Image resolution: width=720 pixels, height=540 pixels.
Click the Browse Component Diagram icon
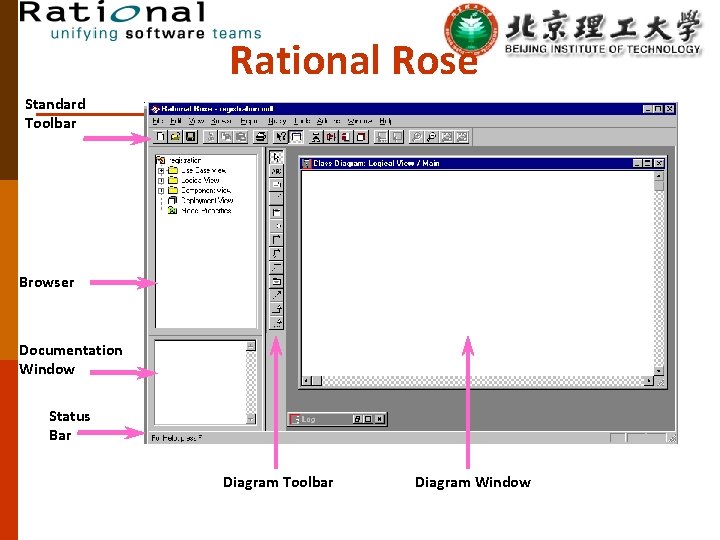pos(346,137)
